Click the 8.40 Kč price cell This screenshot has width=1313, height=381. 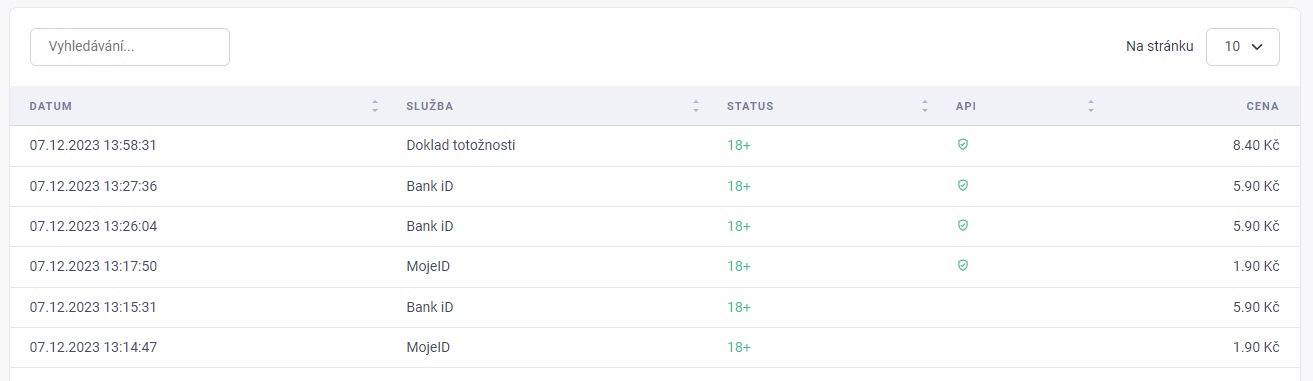(x=1256, y=145)
